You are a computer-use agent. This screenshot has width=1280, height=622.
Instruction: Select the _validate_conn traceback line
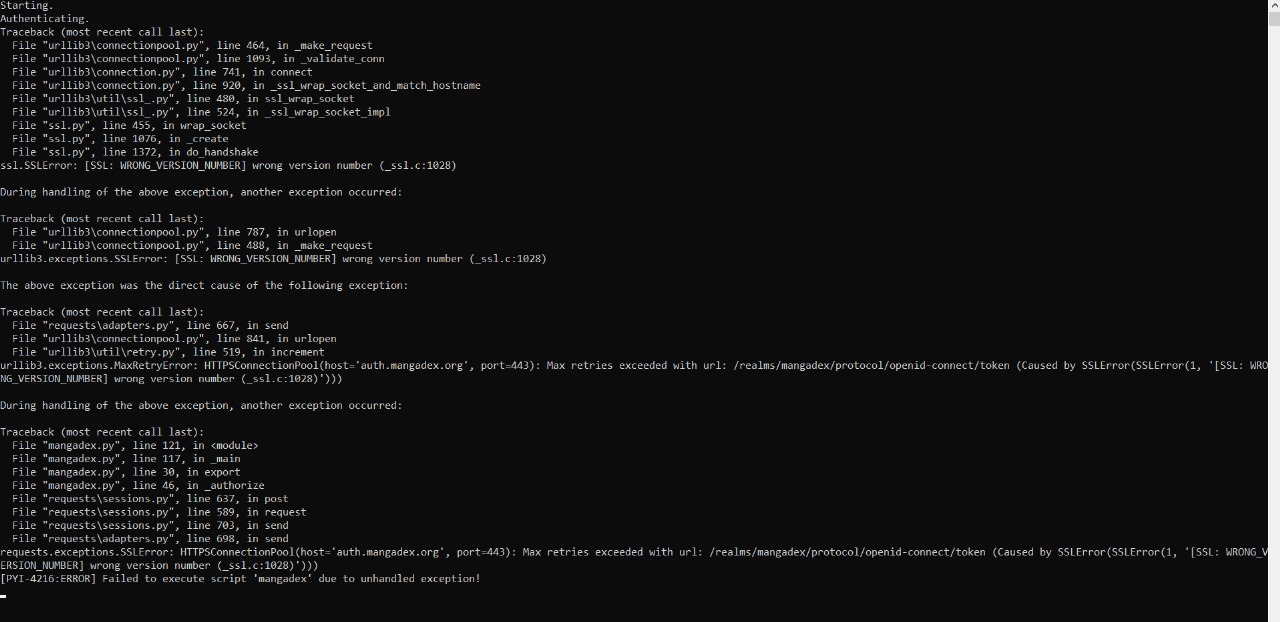(x=198, y=59)
